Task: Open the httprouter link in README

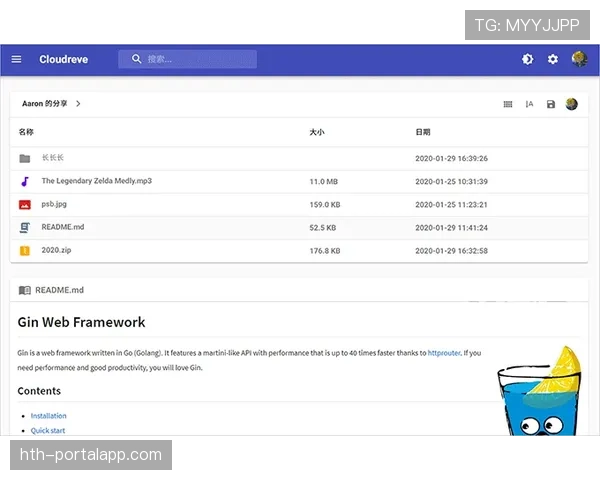Action: [x=444, y=353]
